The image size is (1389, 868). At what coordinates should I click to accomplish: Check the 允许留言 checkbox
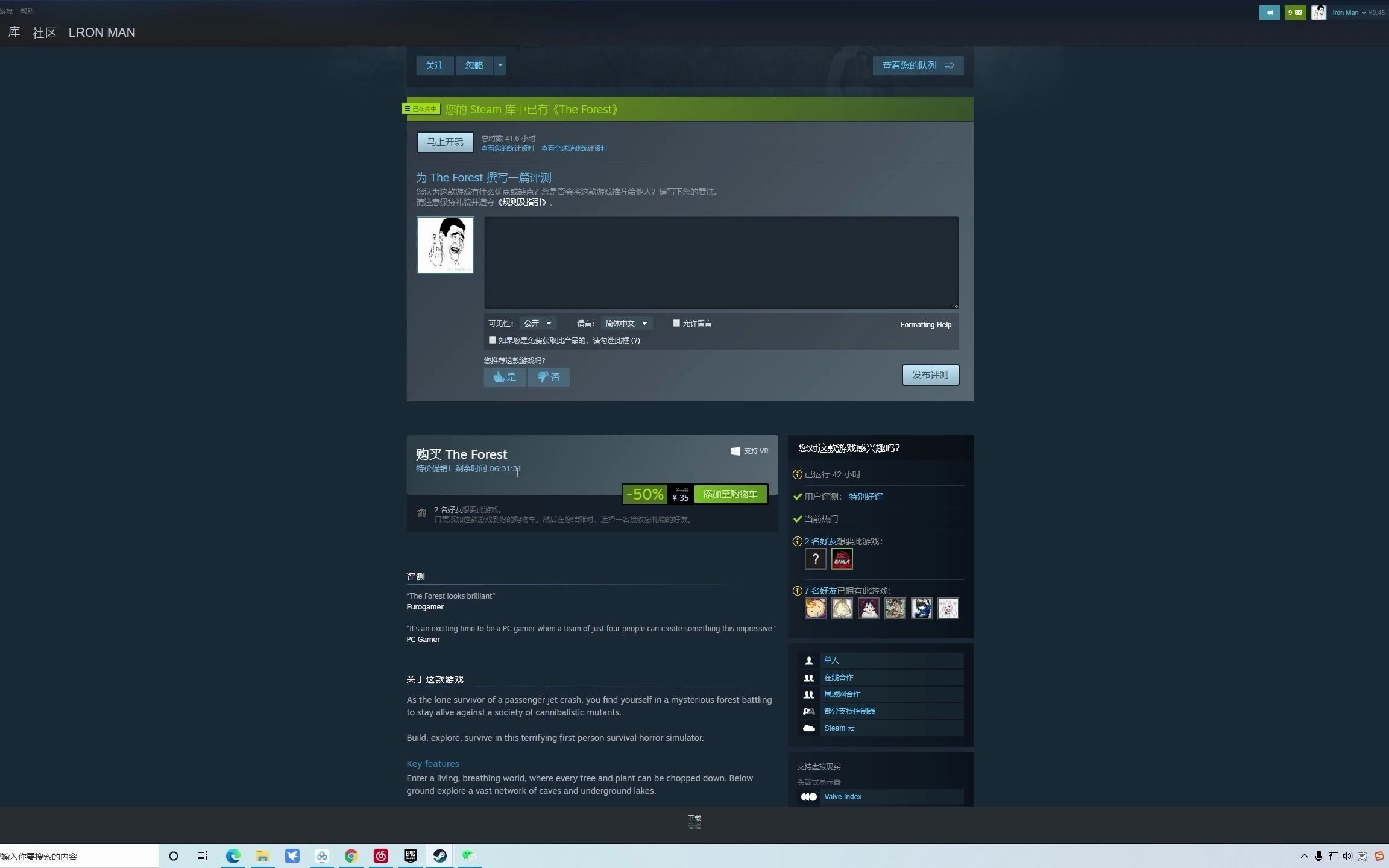(x=675, y=323)
